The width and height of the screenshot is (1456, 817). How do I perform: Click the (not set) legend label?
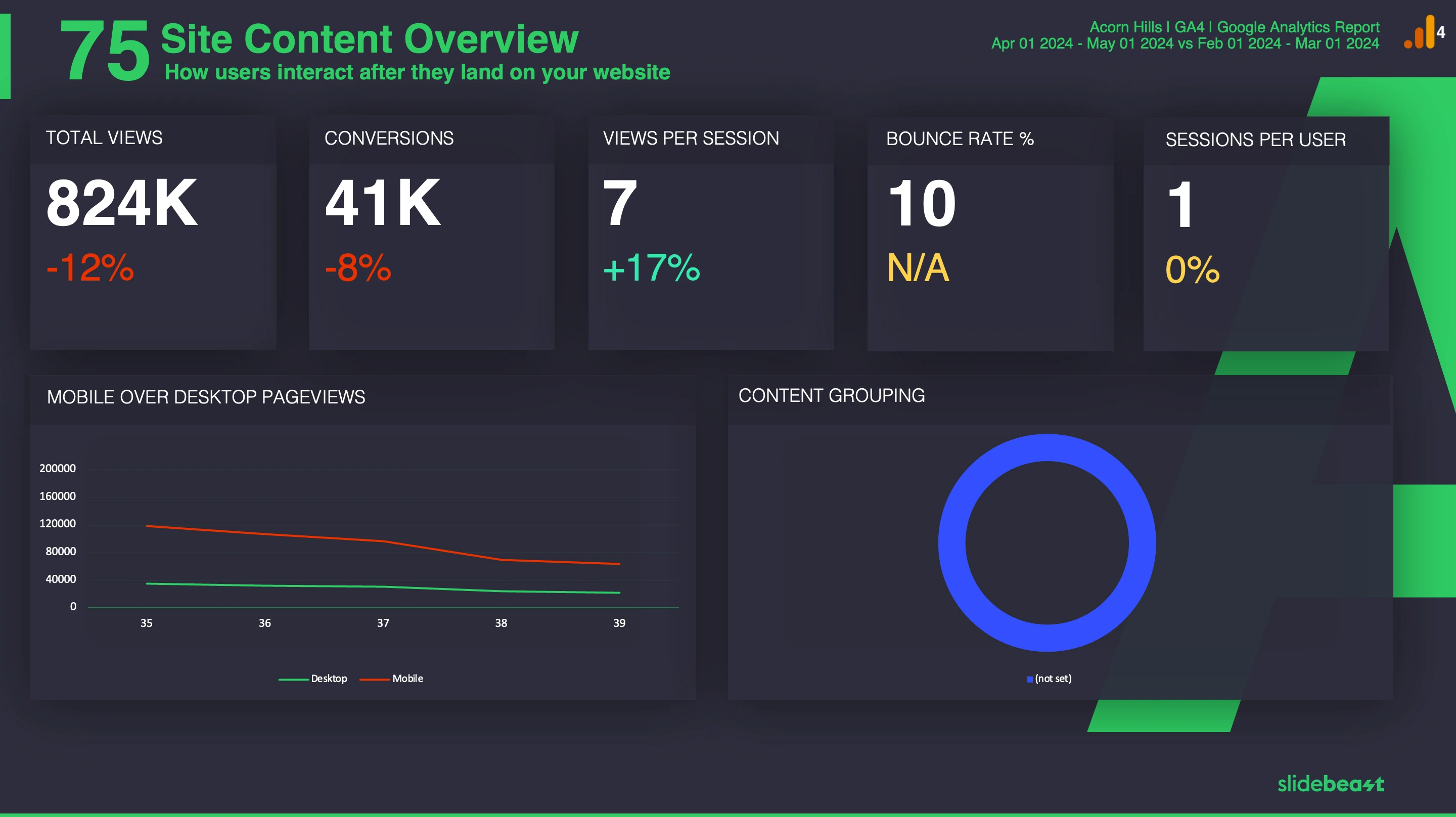(1053, 678)
